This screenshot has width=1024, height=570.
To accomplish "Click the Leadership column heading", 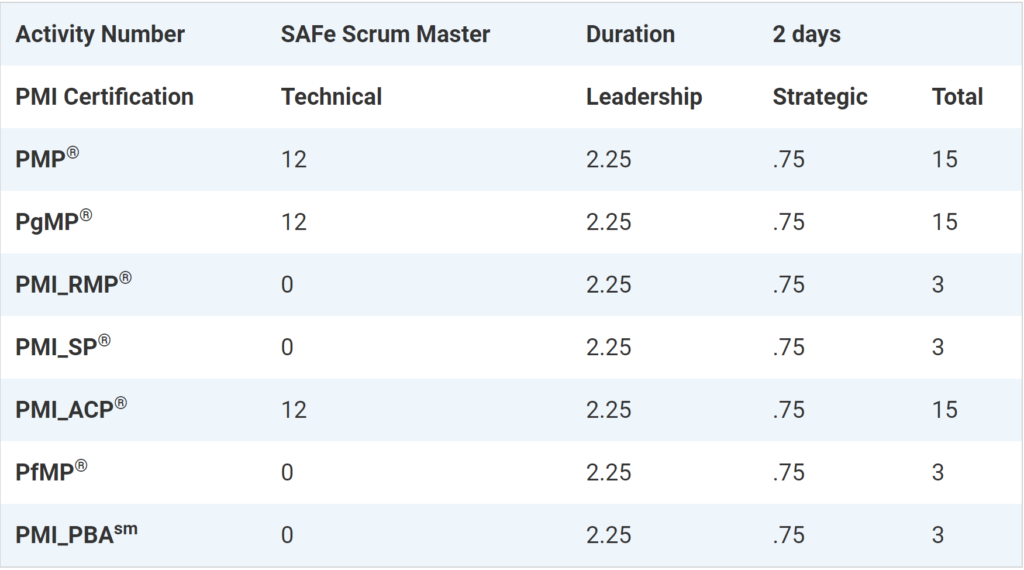I will click(644, 97).
